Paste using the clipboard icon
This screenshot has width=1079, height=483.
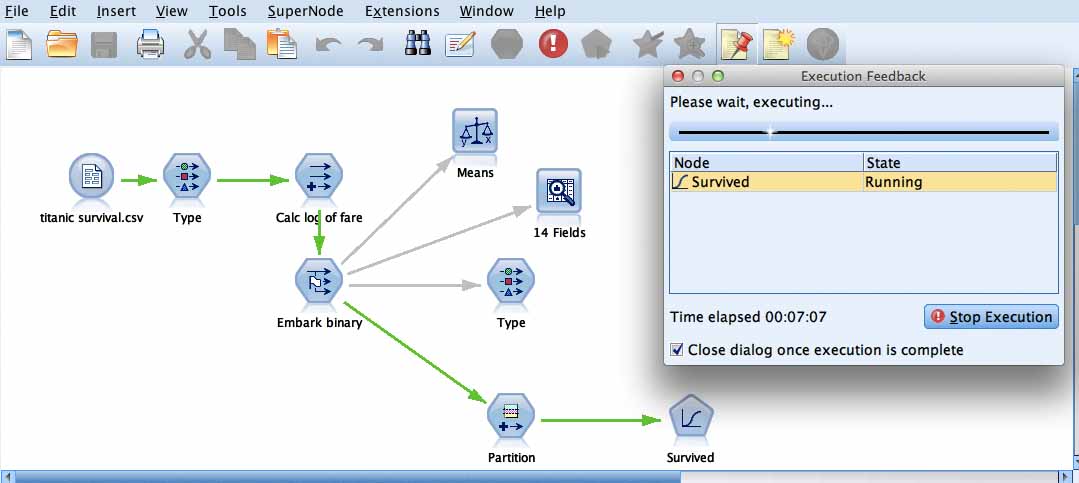click(281, 45)
